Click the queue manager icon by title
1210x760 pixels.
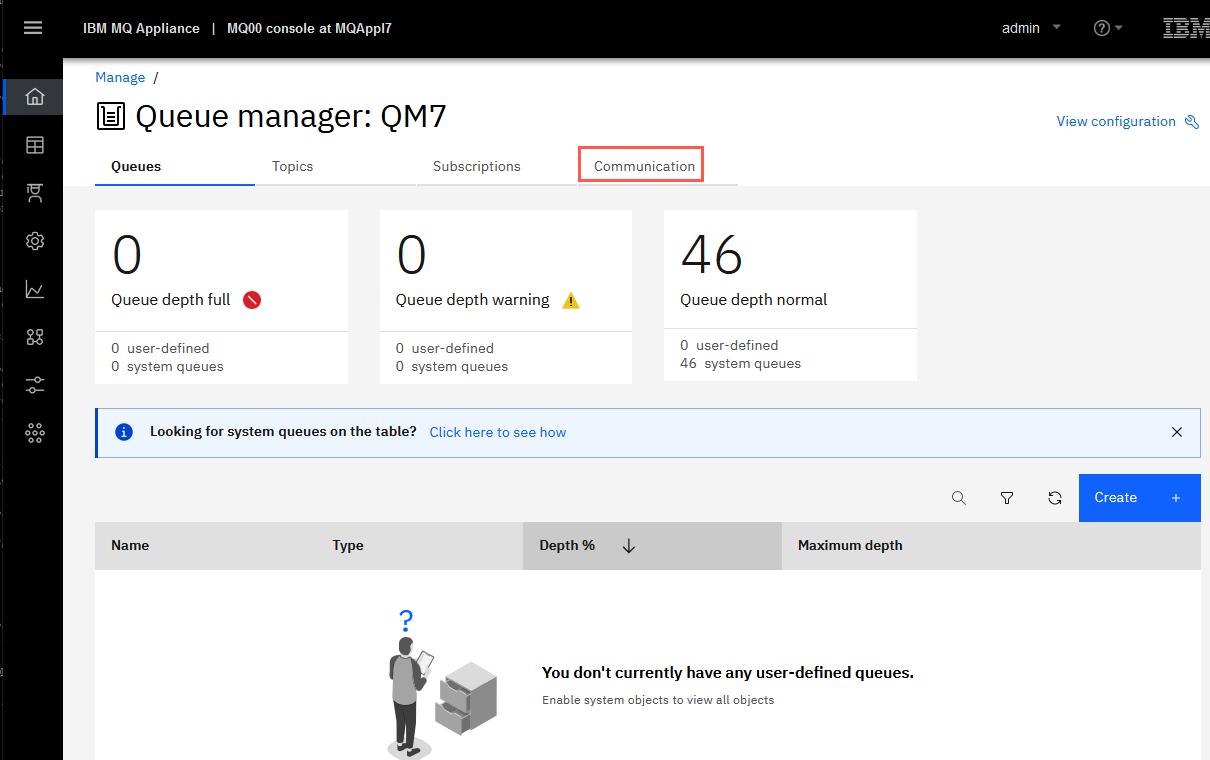(x=111, y=116)
